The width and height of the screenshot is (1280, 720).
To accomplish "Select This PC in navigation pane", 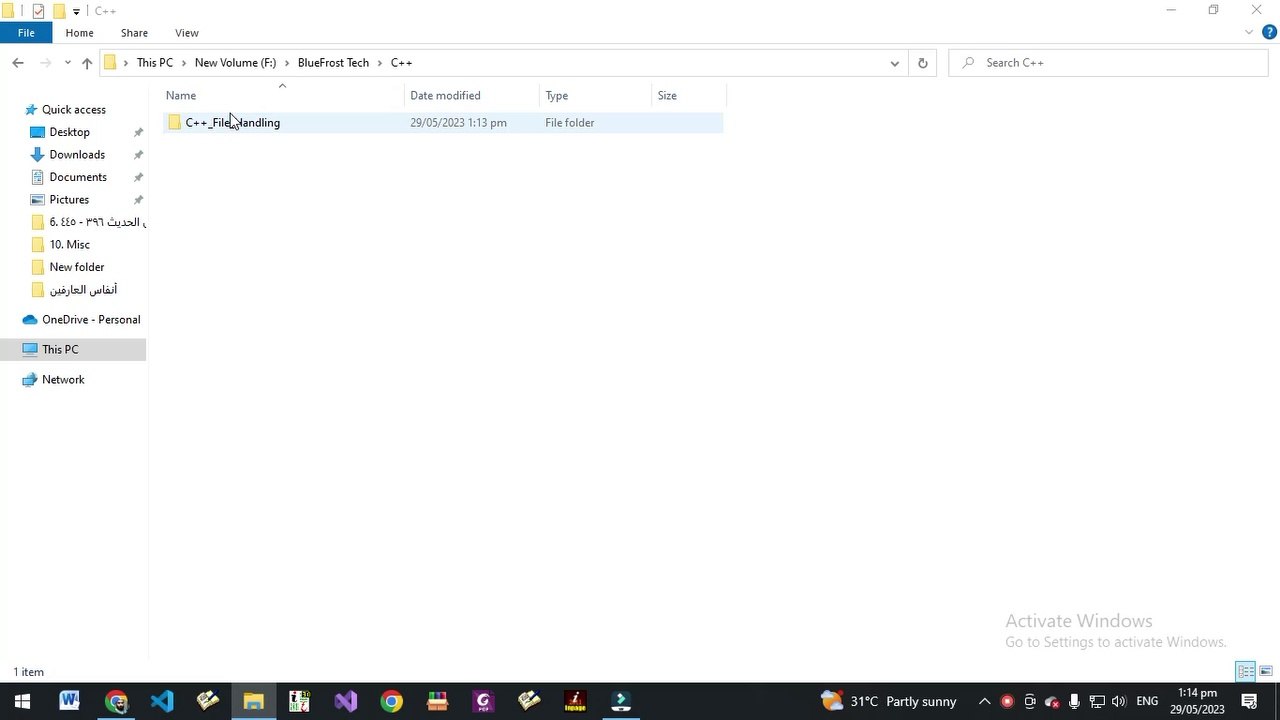I will [60, 349].
